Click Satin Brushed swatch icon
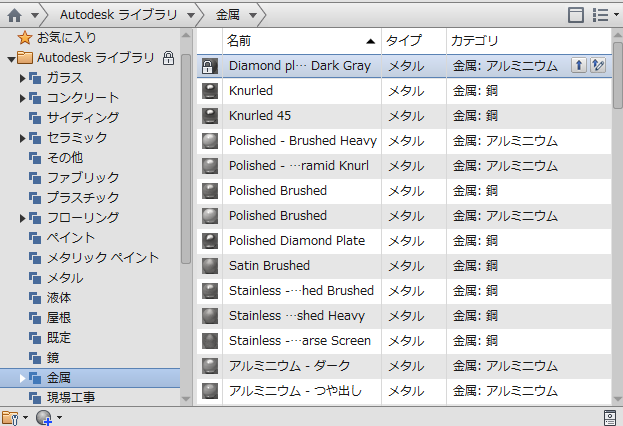 point(210,266)
